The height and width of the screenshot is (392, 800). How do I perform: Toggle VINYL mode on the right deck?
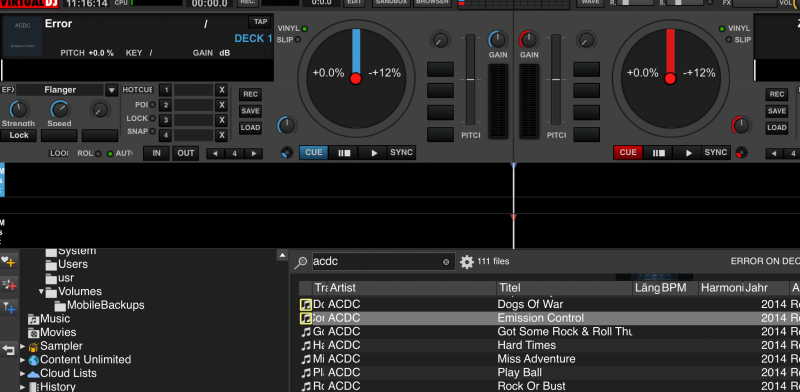[x=722, y=29]
